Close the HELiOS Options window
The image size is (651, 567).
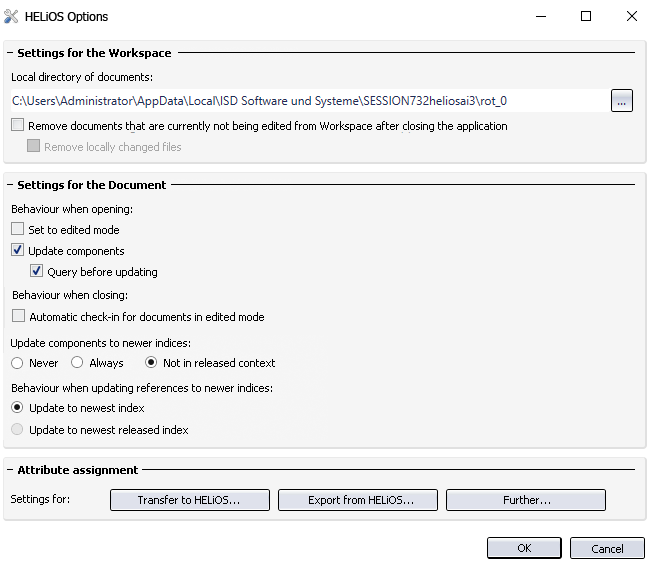631,16
